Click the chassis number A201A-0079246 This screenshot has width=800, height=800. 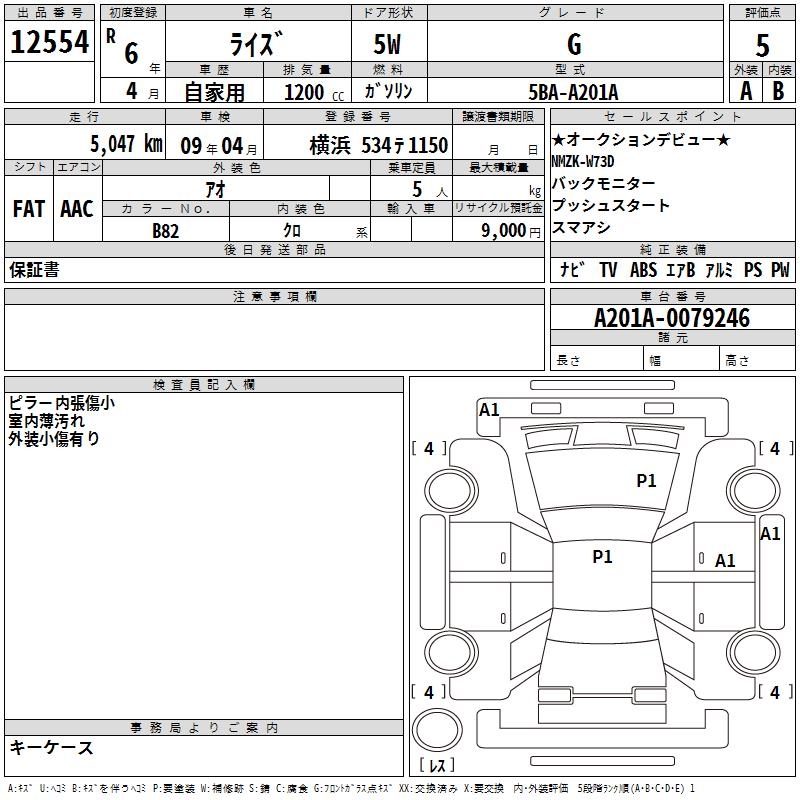[x=672, y=318]
